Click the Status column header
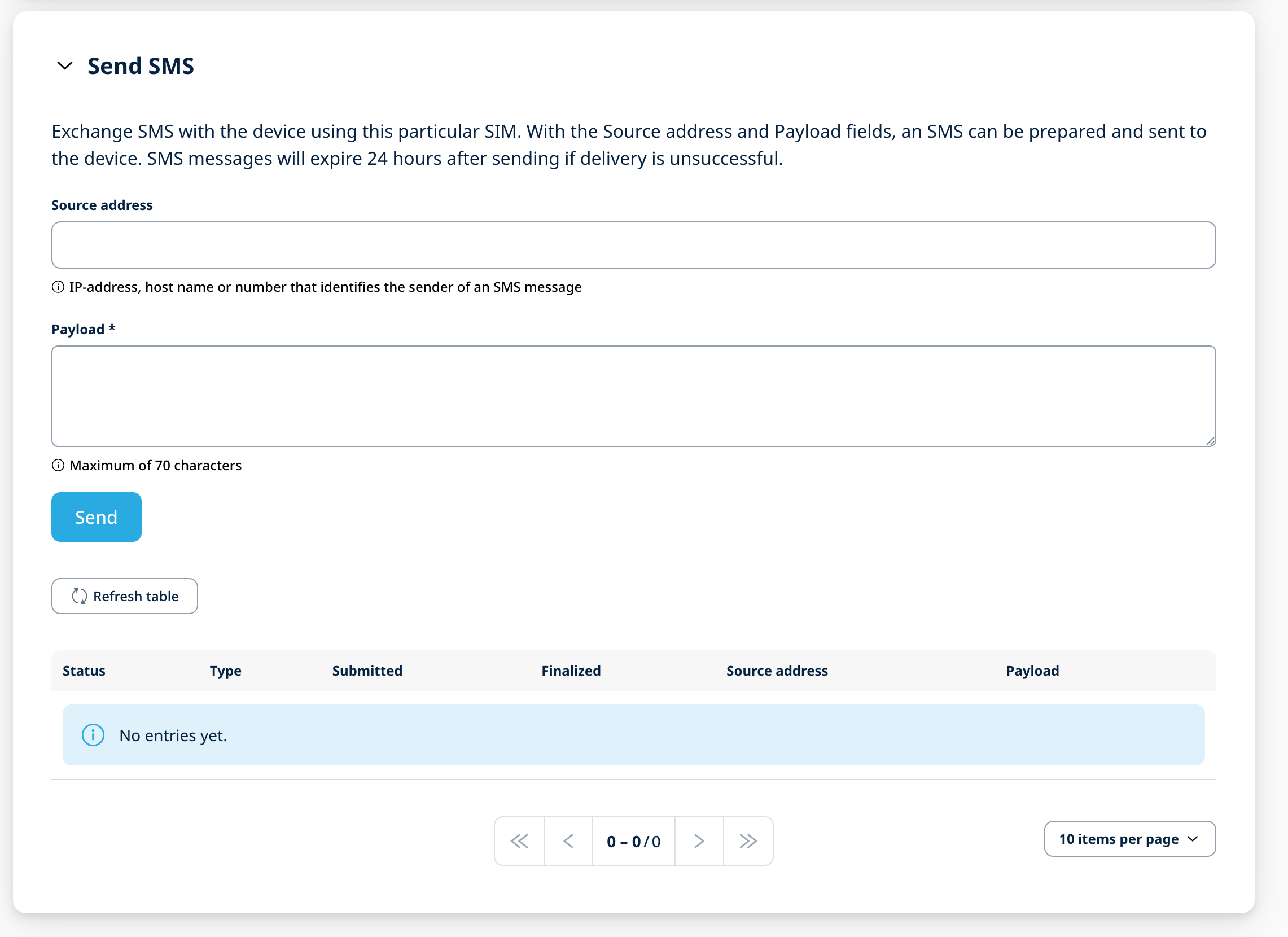Viewport: 1288px width, 937px height. (x=84, y=671)
